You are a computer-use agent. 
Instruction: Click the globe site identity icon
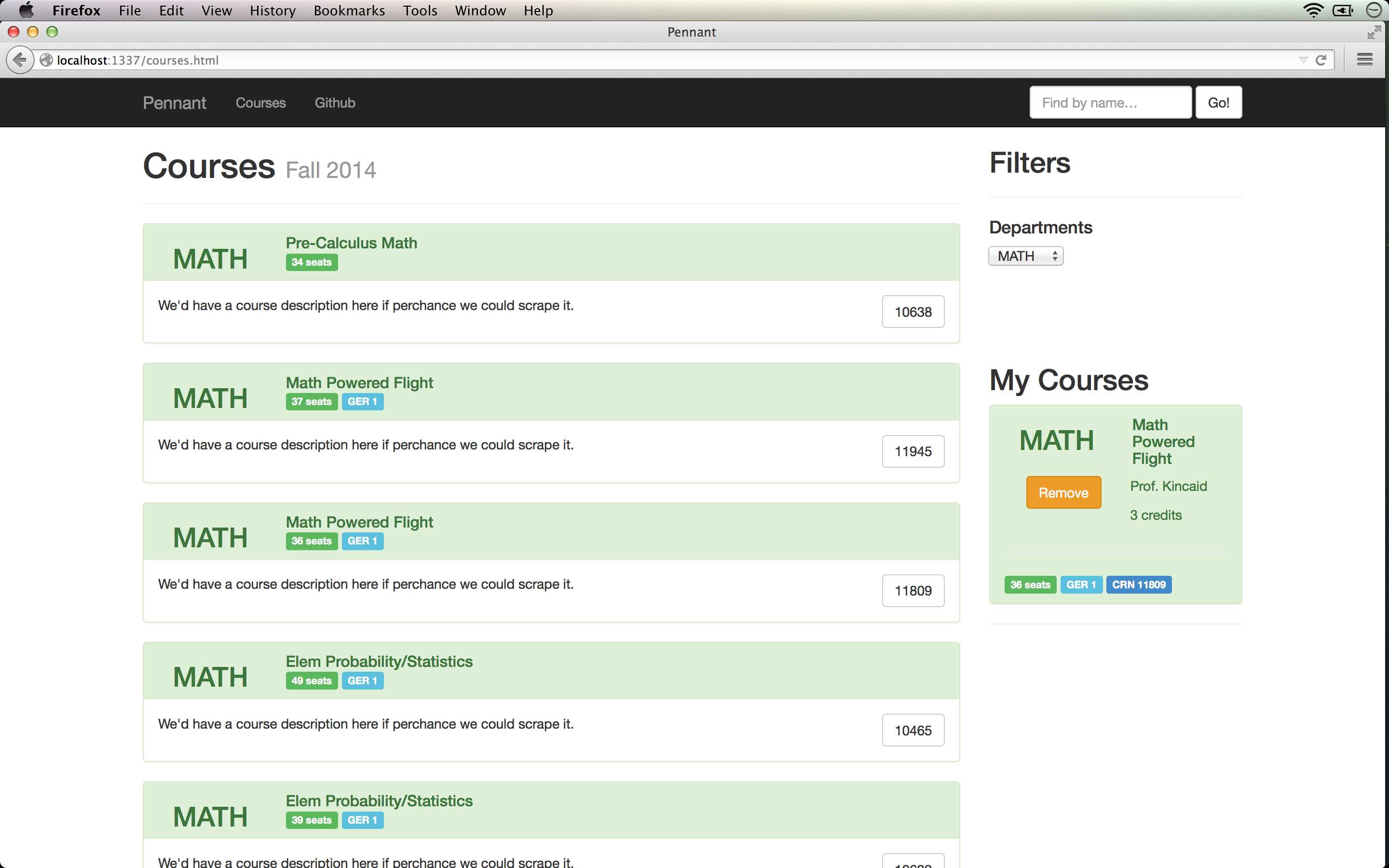[46, 60]
